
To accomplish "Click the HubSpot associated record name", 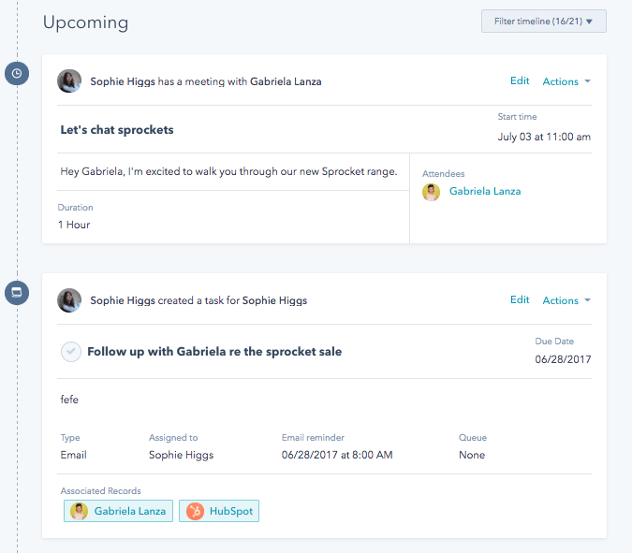I will click(x=230, y=511).
